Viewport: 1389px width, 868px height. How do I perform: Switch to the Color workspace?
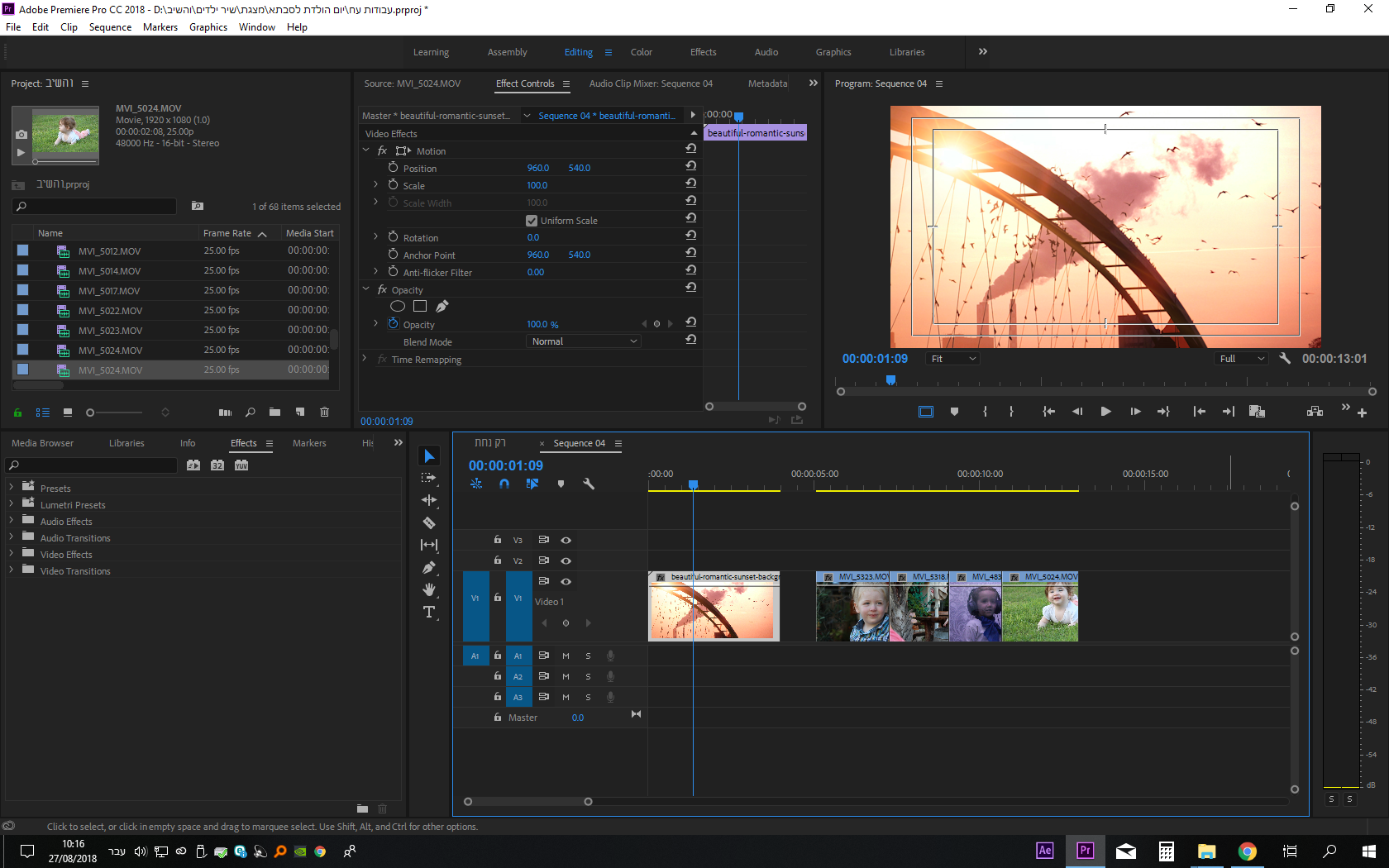coord(641,52)
